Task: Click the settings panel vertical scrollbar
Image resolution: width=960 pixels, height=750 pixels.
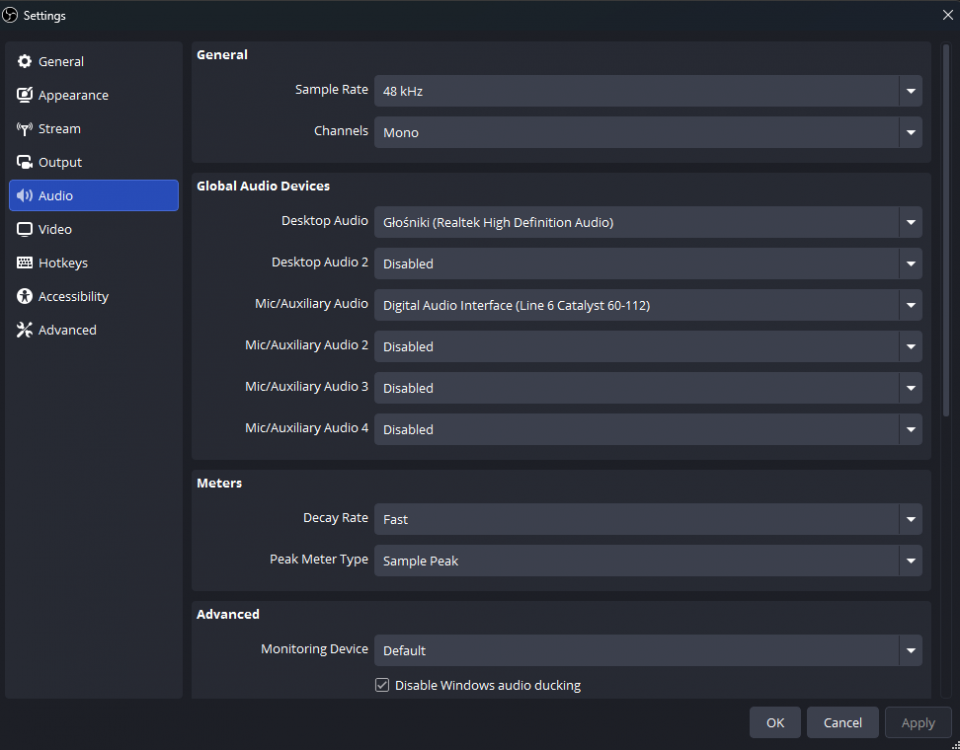Action: coord(946,230)
